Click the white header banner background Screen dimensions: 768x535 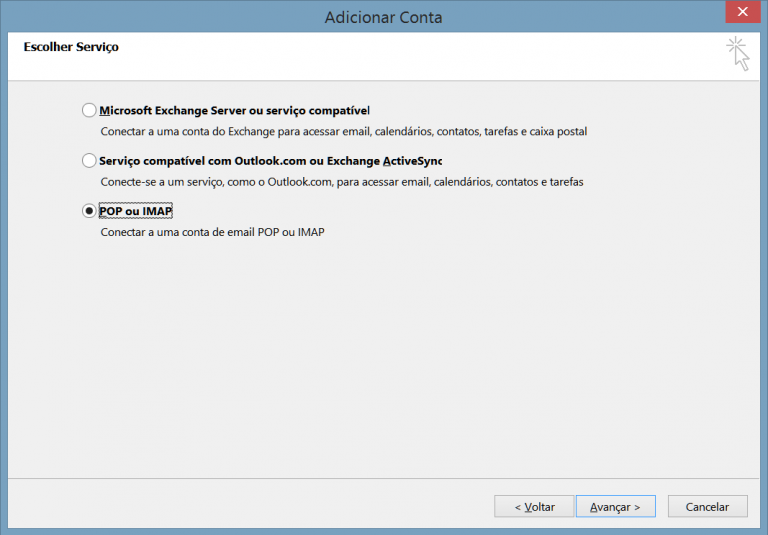click(400, 55)
